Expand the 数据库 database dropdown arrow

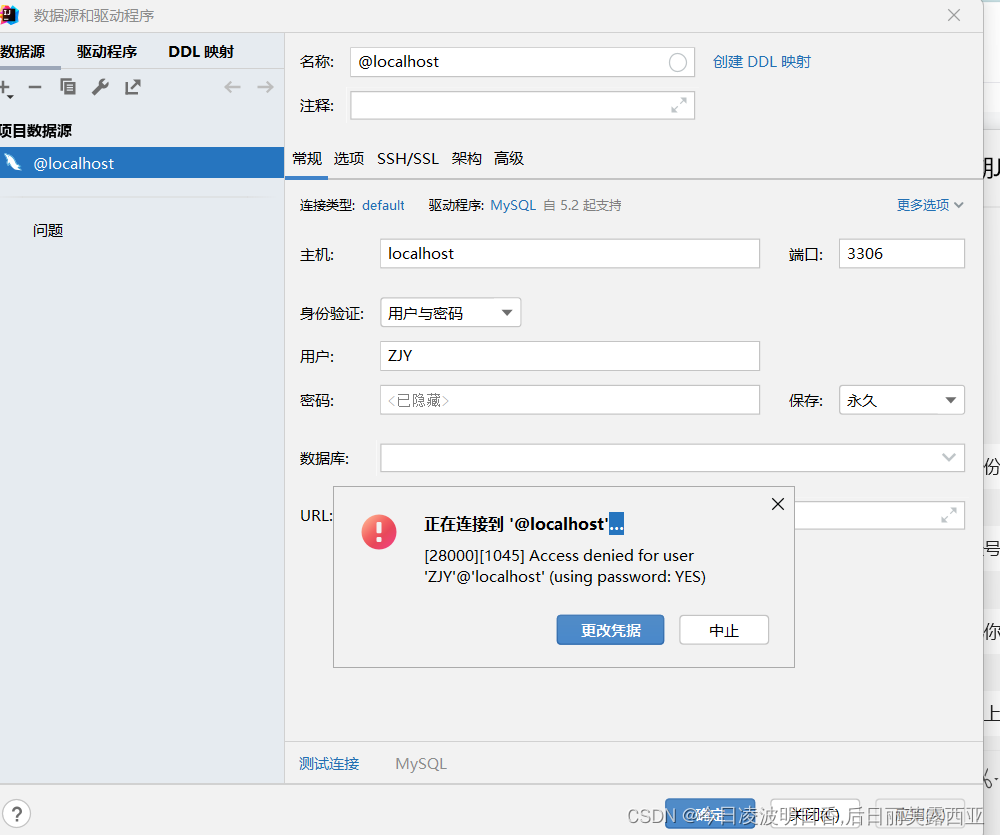(x=949, y=457)
